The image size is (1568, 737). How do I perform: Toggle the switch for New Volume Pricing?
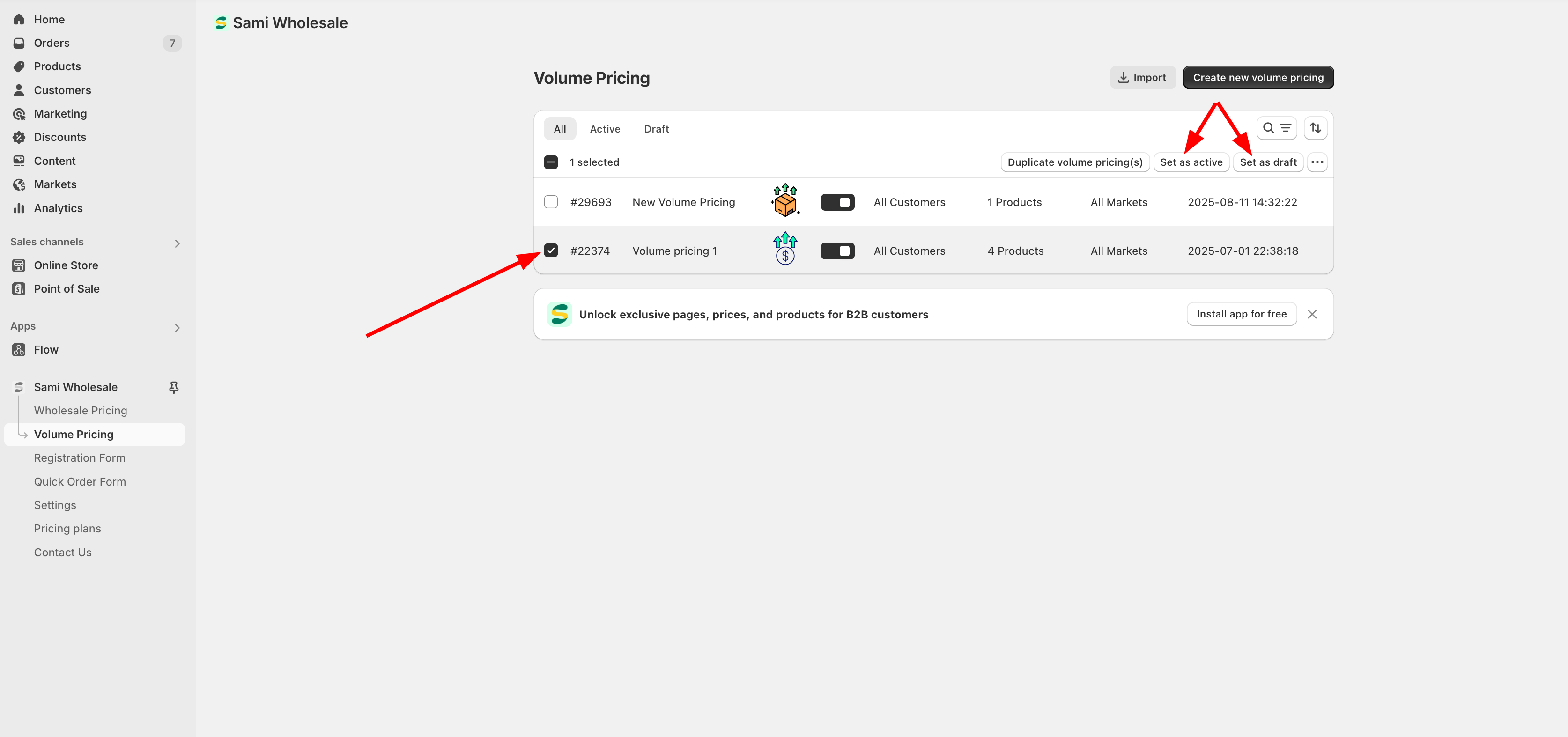click(x=837, y=202)
